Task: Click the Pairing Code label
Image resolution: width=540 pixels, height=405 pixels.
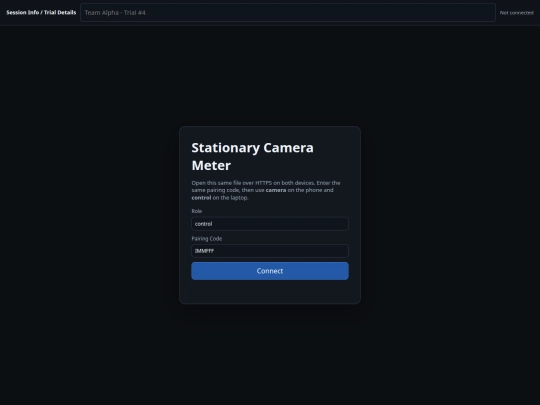Action: [x=207, y=238]
